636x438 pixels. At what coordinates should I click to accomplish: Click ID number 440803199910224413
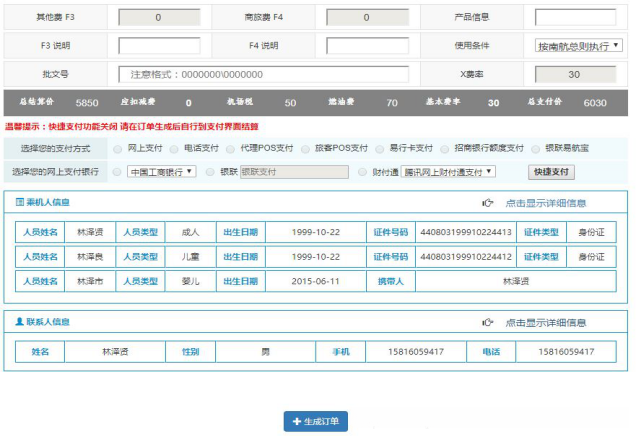coord(466,232)
